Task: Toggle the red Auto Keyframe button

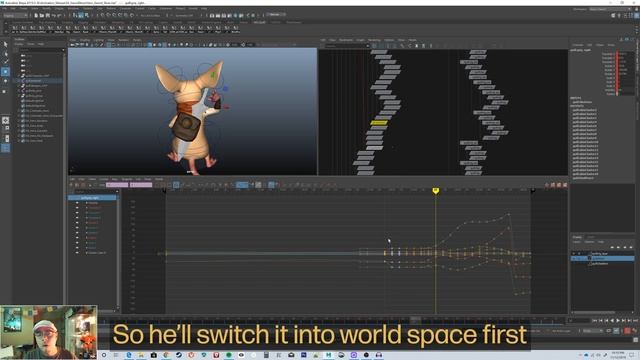Action: (628, 331)
